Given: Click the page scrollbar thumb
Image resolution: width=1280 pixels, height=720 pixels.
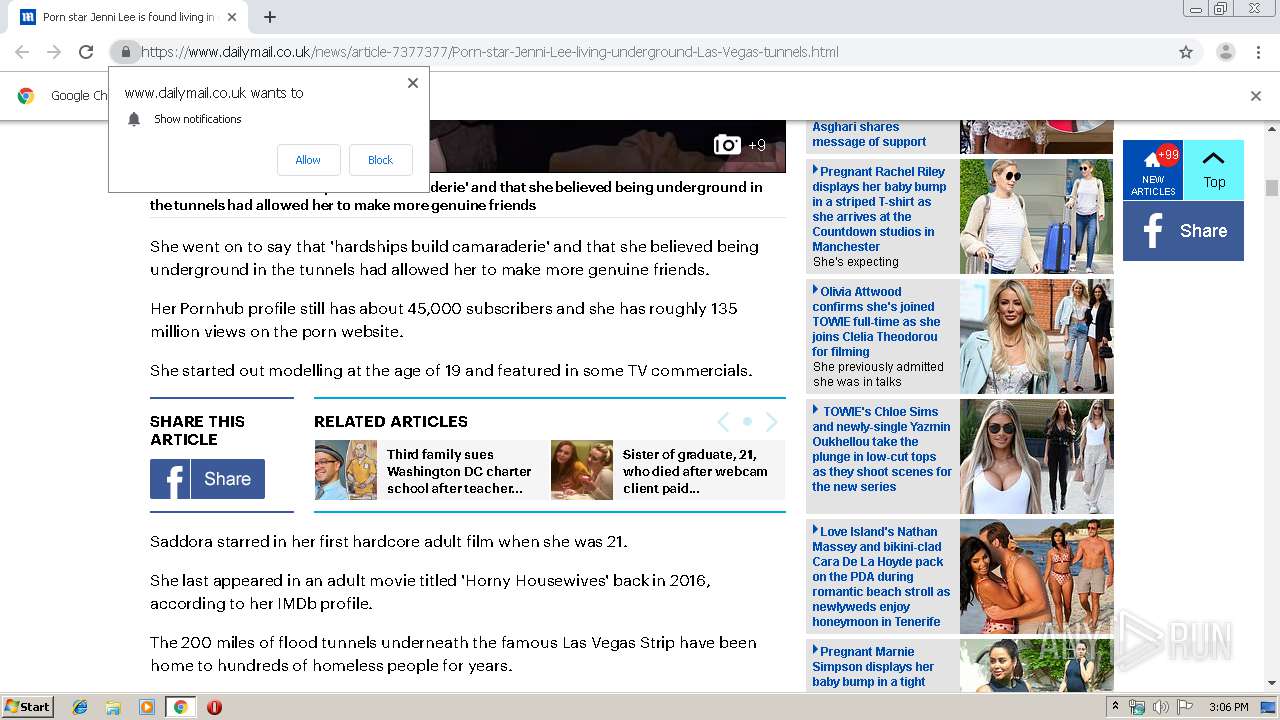Looking at the screenshot, I should pos(1272,188).
